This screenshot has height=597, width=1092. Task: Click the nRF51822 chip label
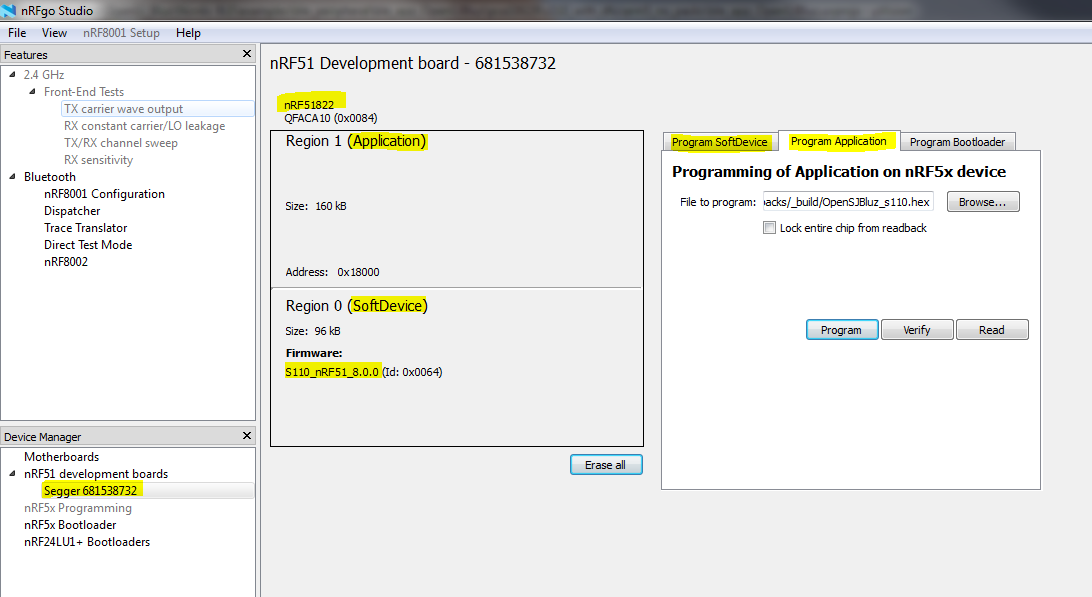pyautogui.click(x=309, y=105)
